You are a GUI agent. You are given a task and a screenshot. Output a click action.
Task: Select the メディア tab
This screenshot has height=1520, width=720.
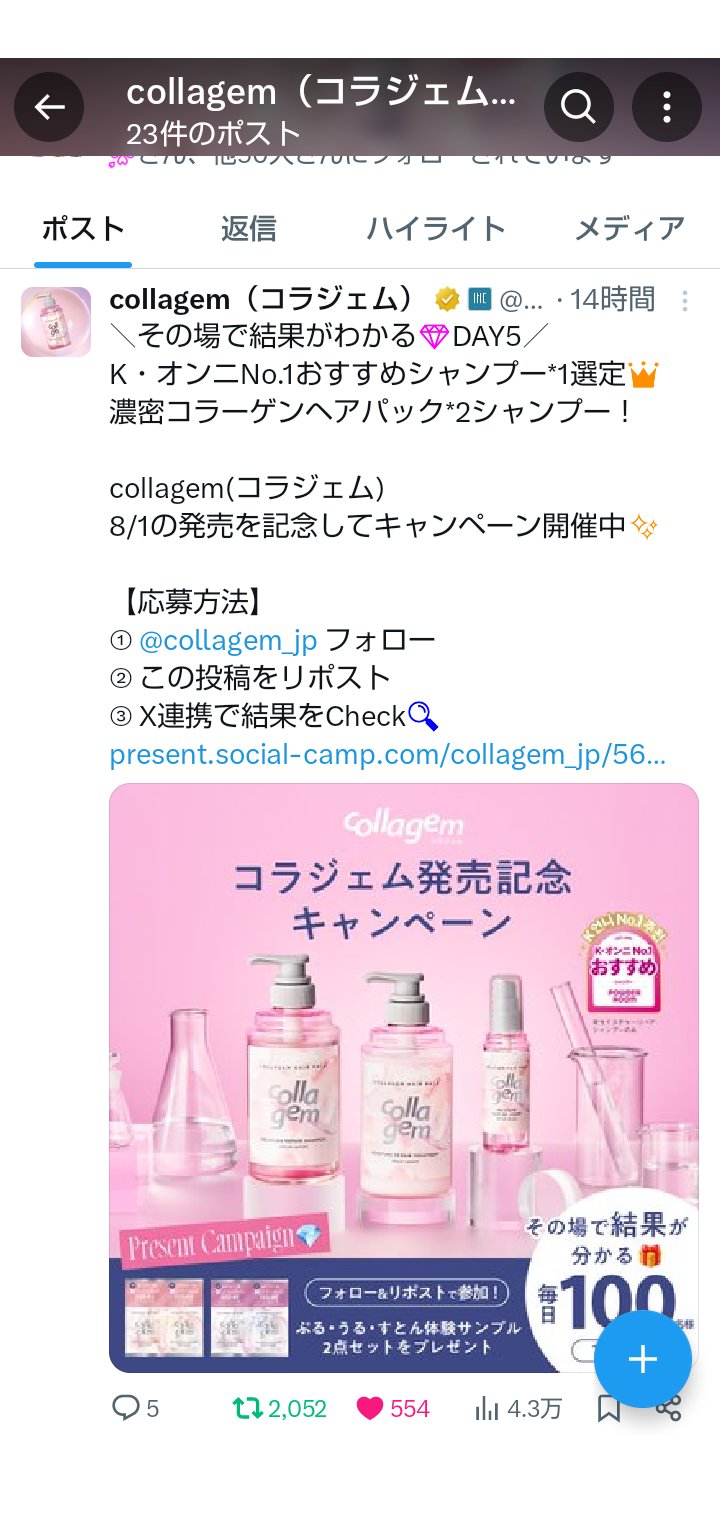click(629, 228)
